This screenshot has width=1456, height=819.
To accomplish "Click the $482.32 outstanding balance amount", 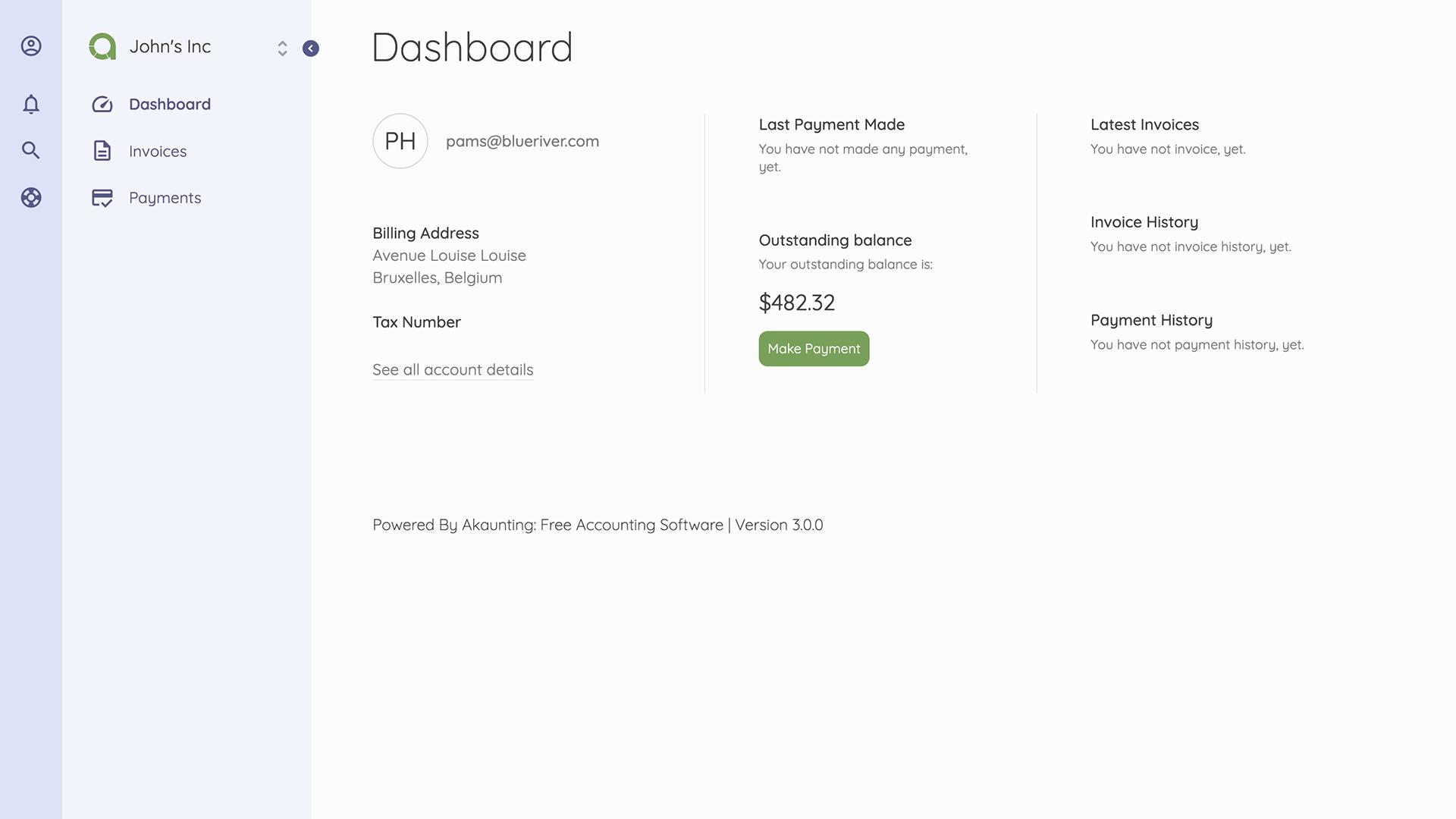I will click(x=797, y=303).
